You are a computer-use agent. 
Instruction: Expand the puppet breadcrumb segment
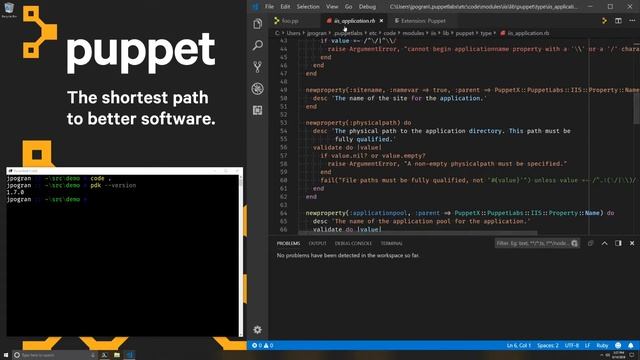pos(465,33)
